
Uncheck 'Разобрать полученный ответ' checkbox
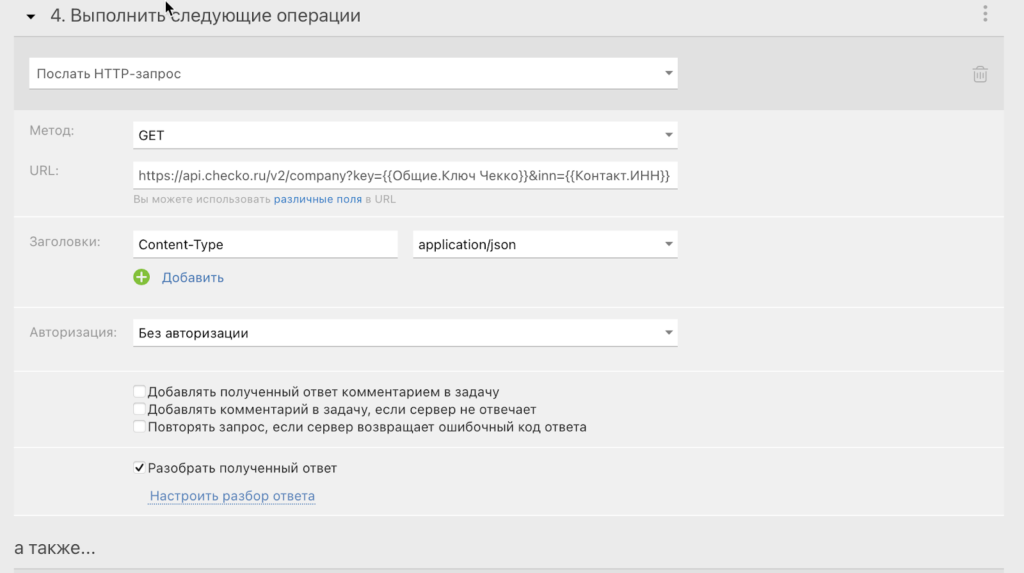click(140, 467)
